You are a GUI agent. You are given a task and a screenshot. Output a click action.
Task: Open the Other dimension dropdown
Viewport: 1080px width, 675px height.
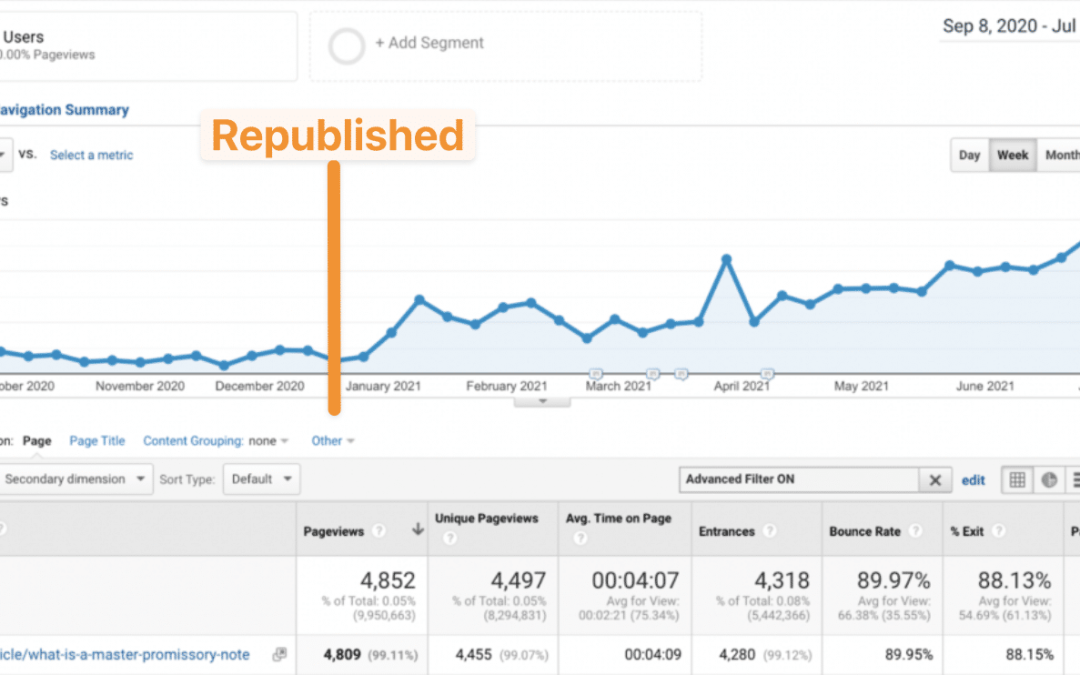click(x=333, y=440)
